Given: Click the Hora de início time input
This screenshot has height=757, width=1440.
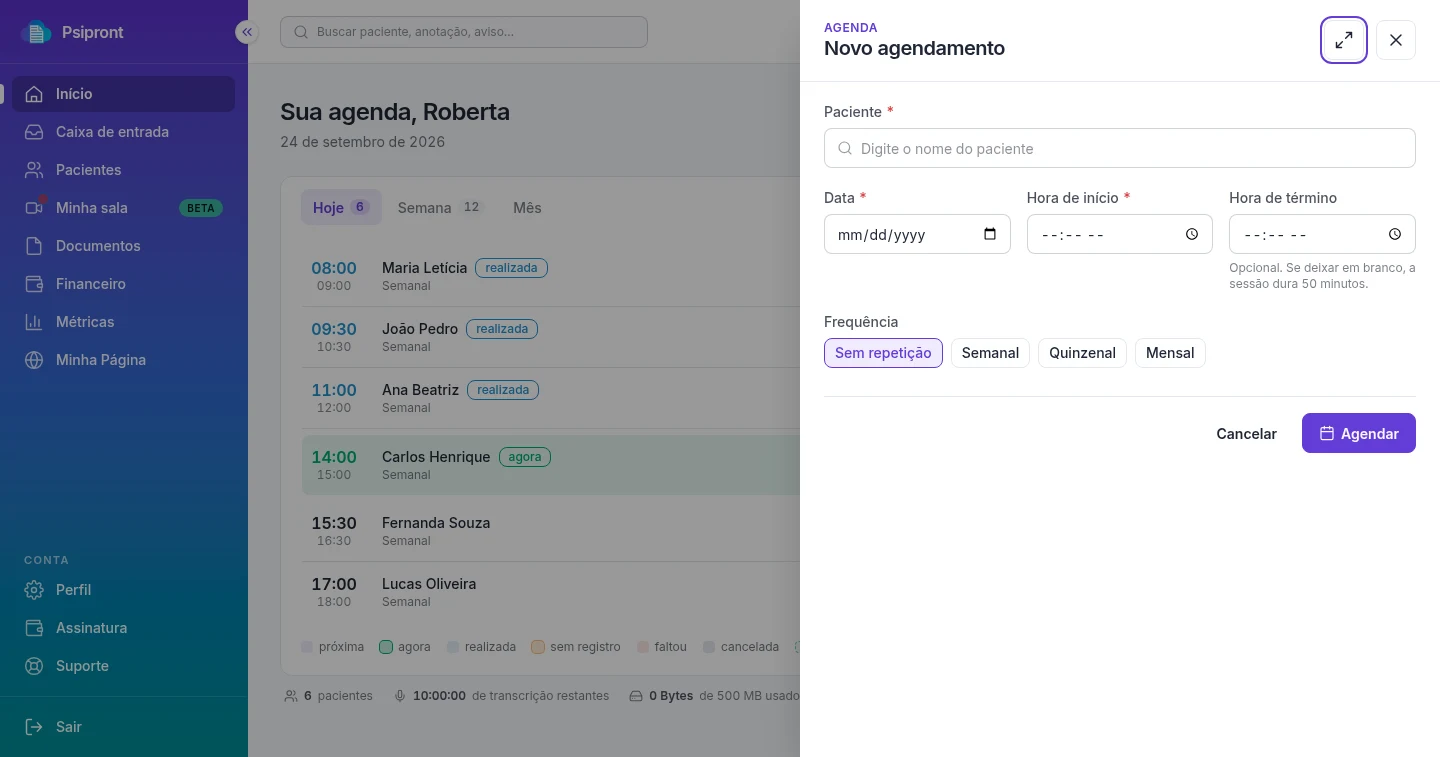Looking at the screenshot, I should tap(1119, 234).
